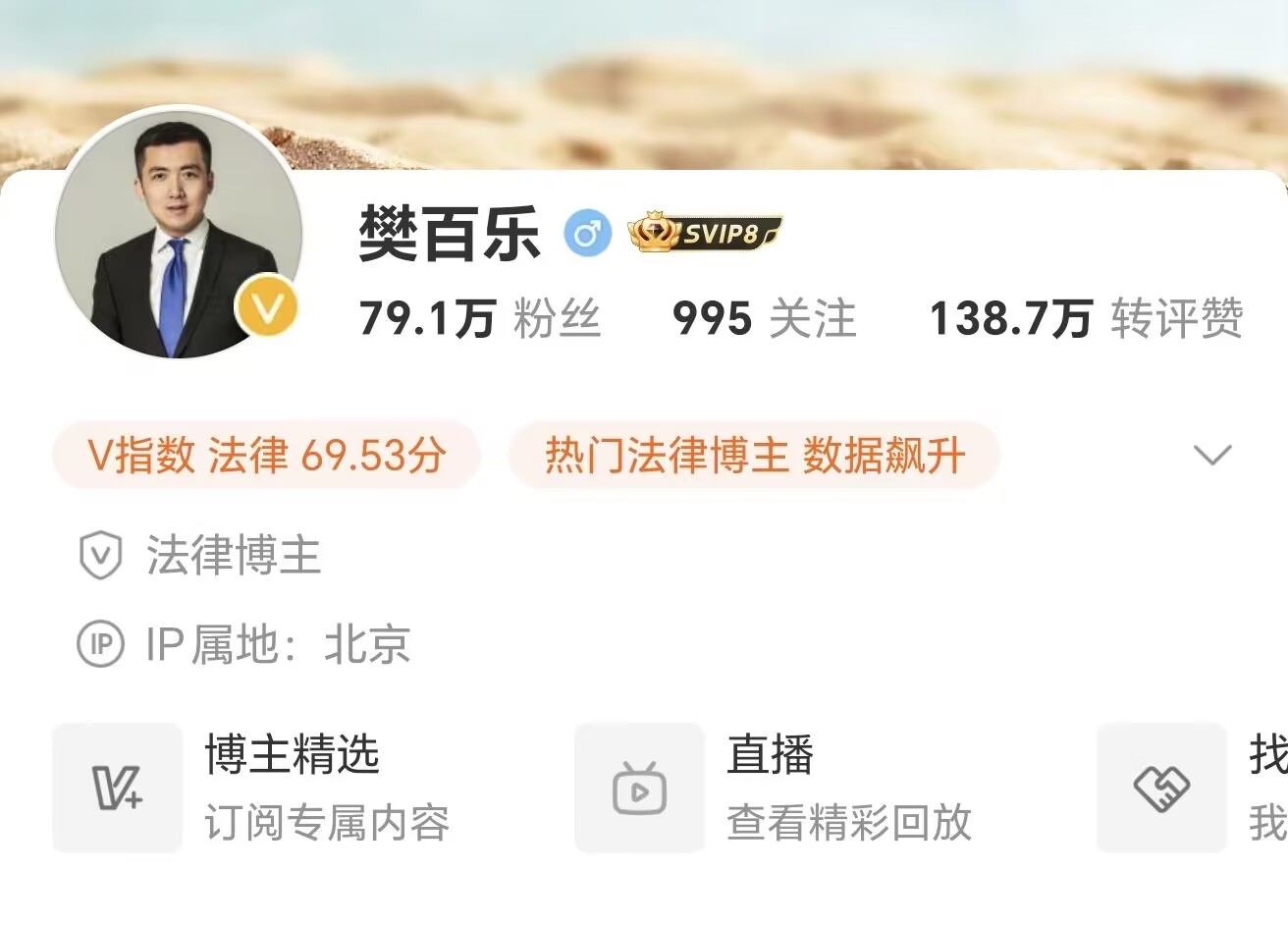Tap the 热门法律博主 数据飙升 tag
The image size is (1288, 927).
[x=754, y=455]
